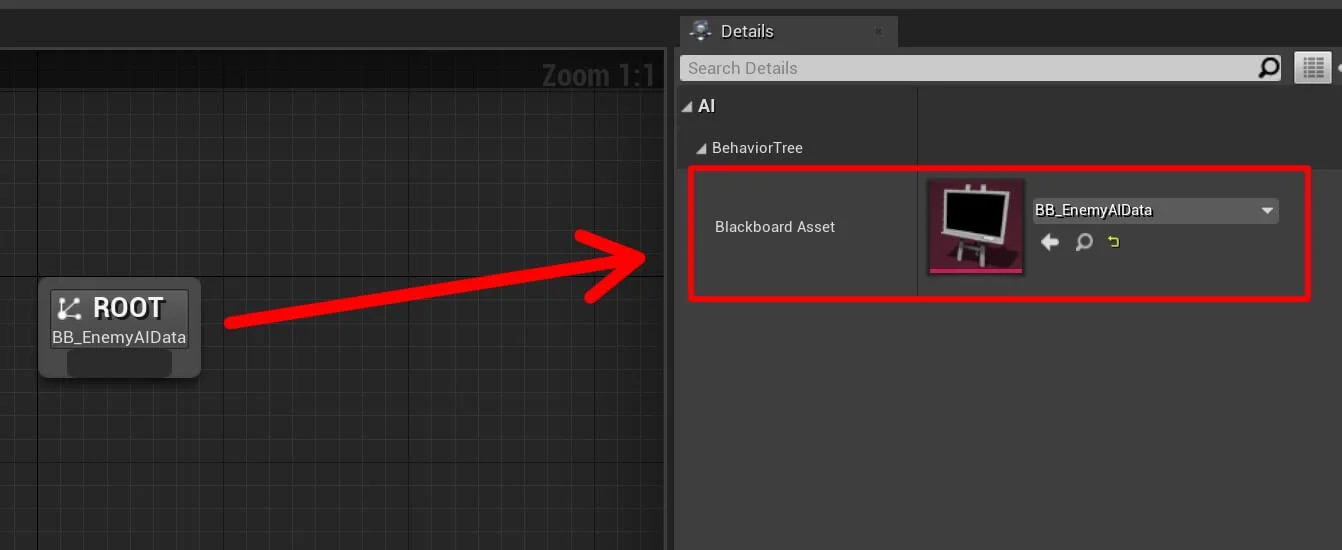Image resolution: width=1342 pixels, height=550 pixels.
Task: Click the ROOT node output pin
Action: (x=119, y=363)
